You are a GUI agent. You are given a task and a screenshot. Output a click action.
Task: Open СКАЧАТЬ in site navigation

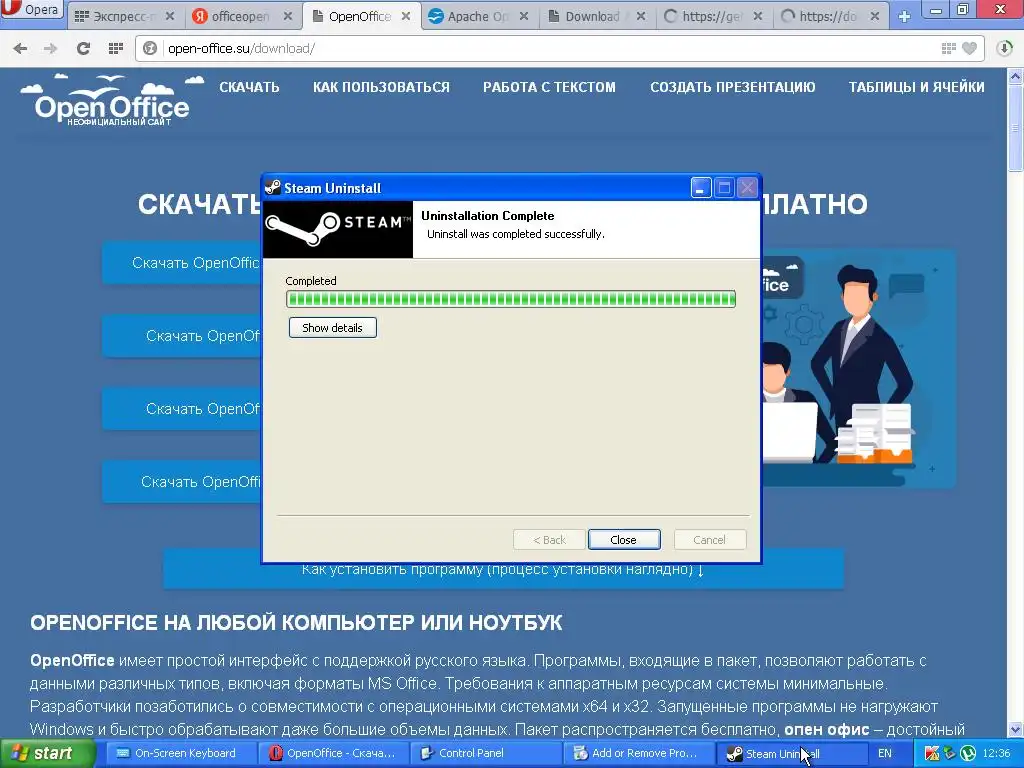[249, 87]
